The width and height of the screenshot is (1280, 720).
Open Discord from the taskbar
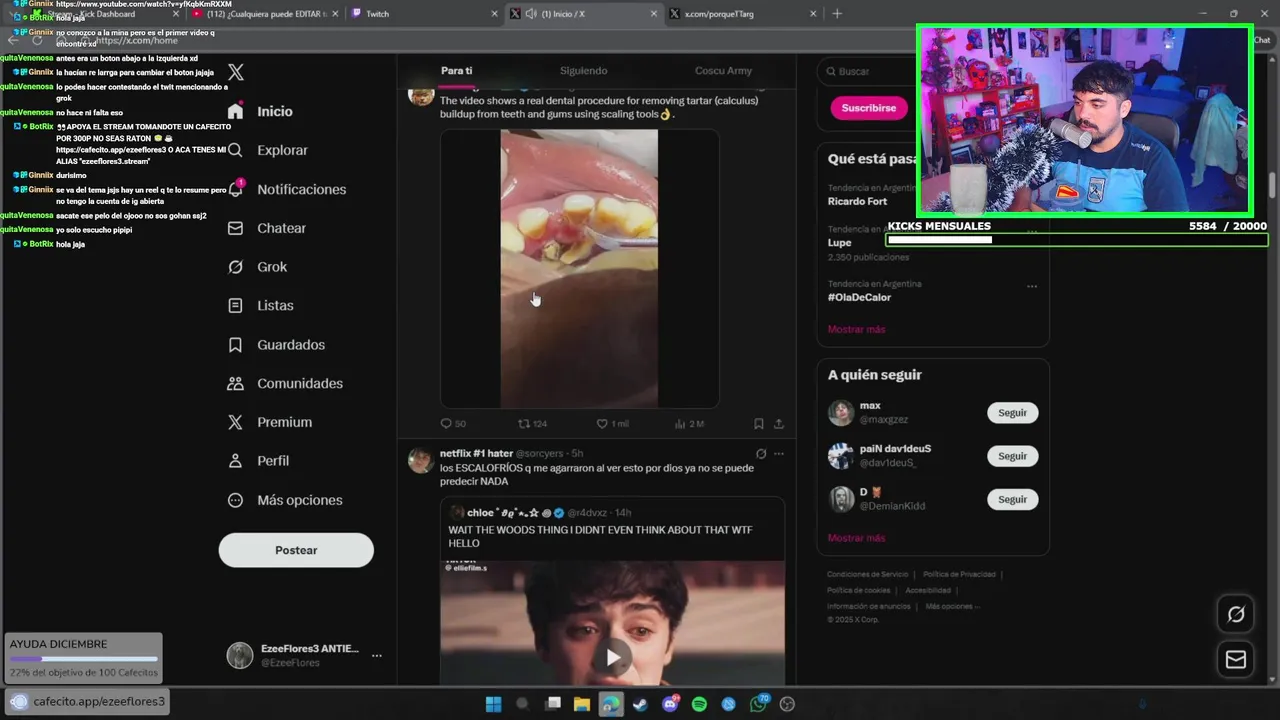tap(670, 704)
